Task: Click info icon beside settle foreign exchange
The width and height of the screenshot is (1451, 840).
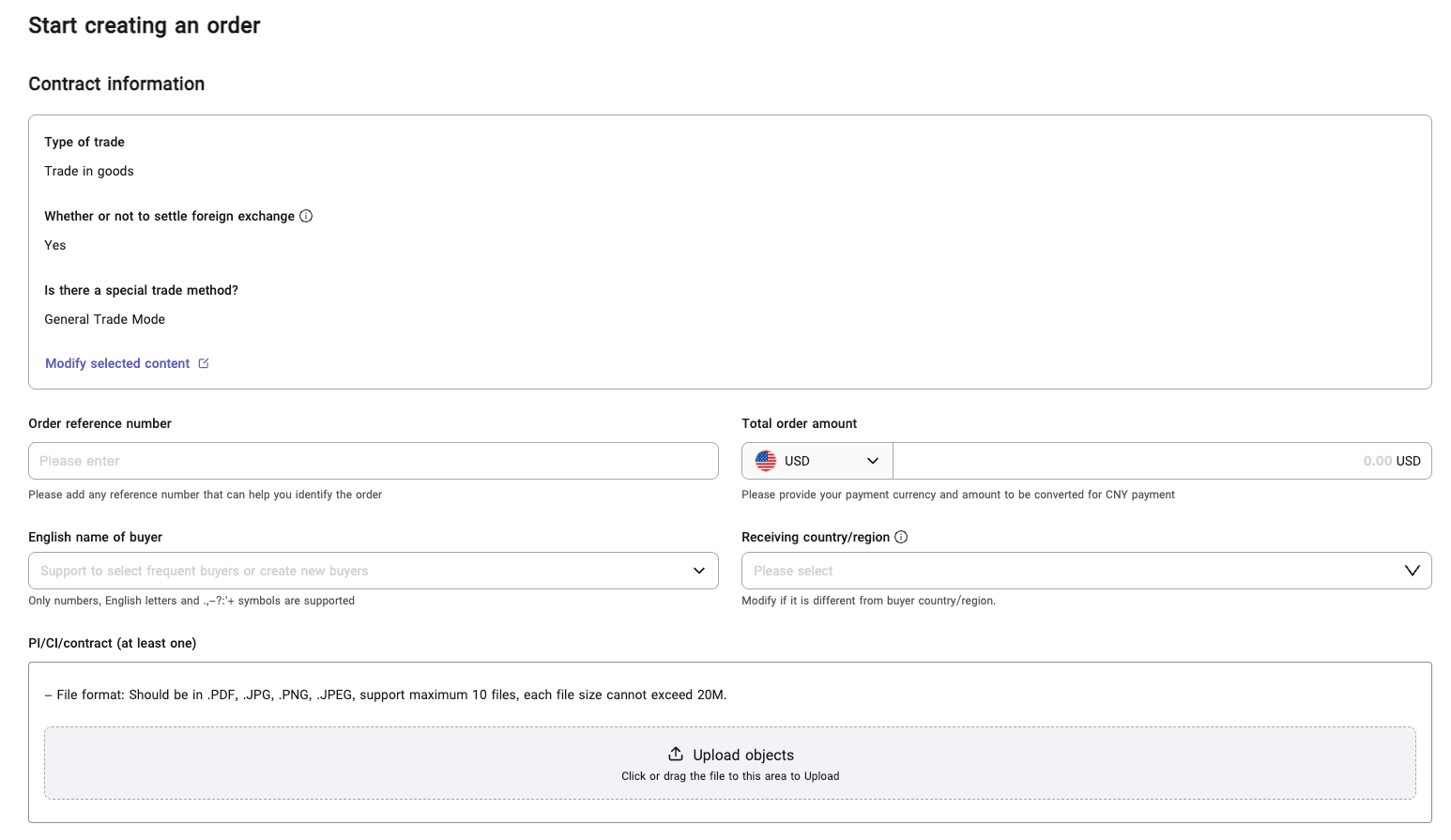Action: [306, 216]
